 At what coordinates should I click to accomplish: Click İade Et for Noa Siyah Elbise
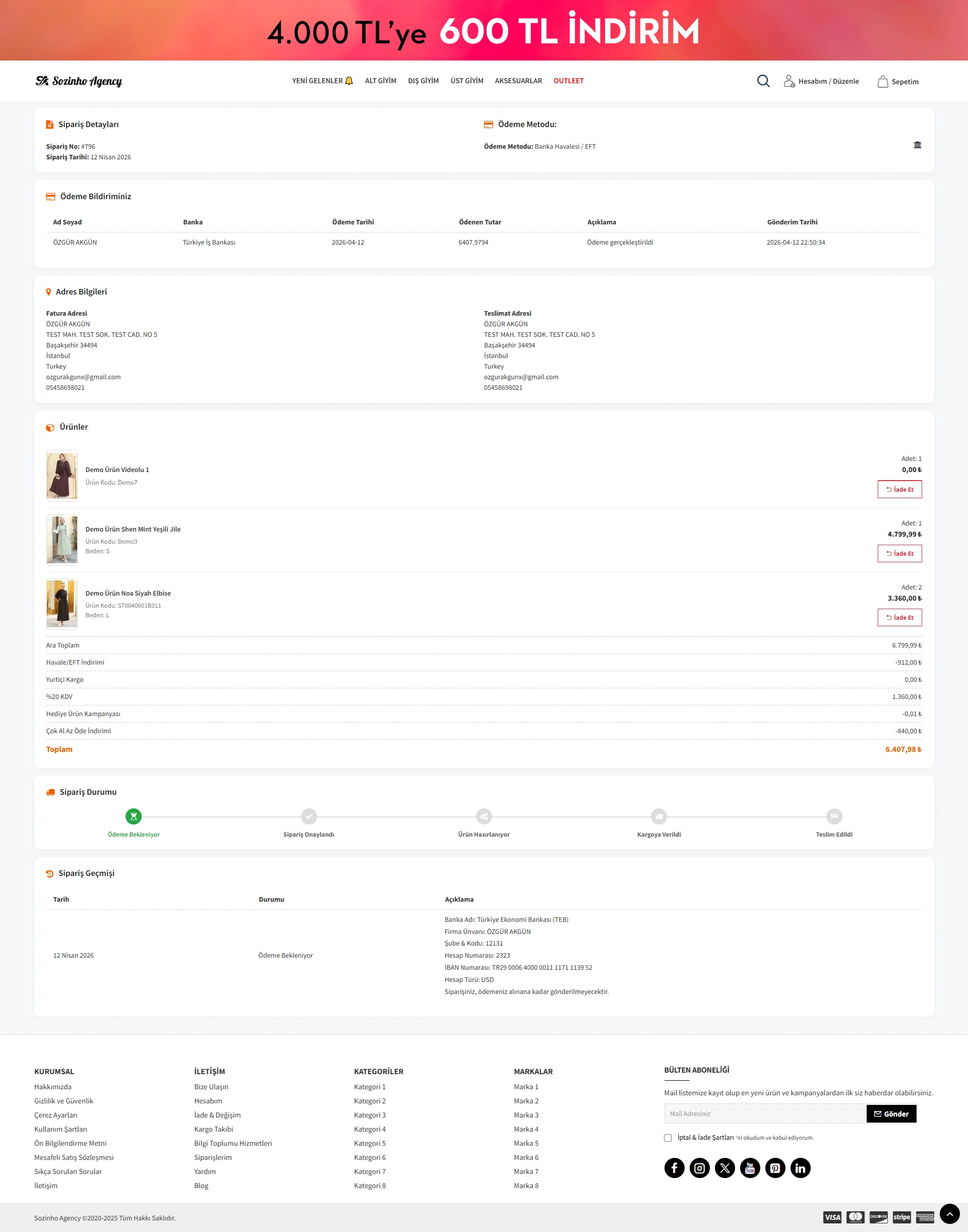tap(899, 617)
